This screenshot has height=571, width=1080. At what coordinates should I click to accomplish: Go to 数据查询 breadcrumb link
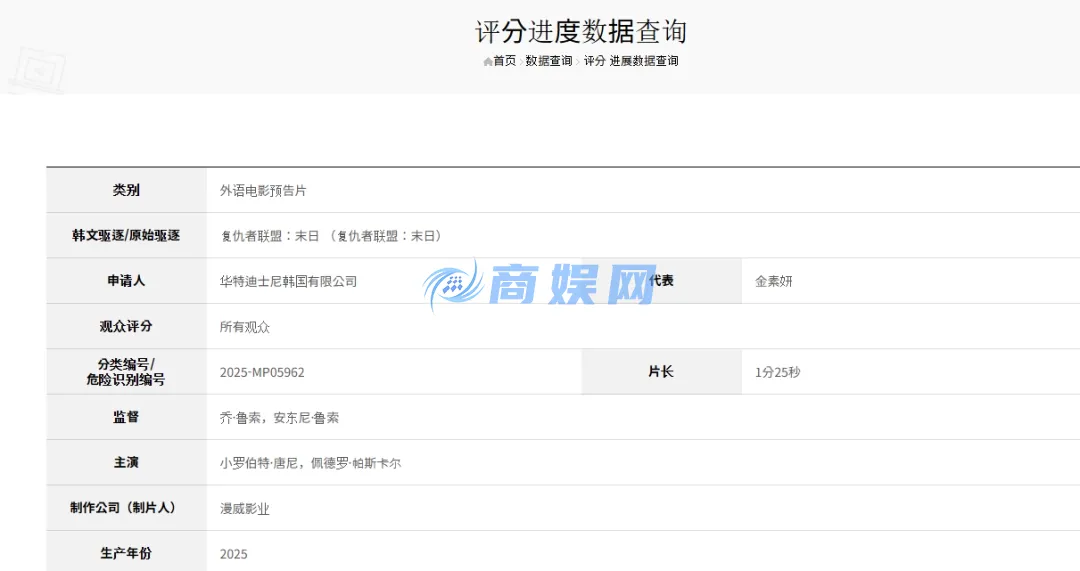[549, 61]
